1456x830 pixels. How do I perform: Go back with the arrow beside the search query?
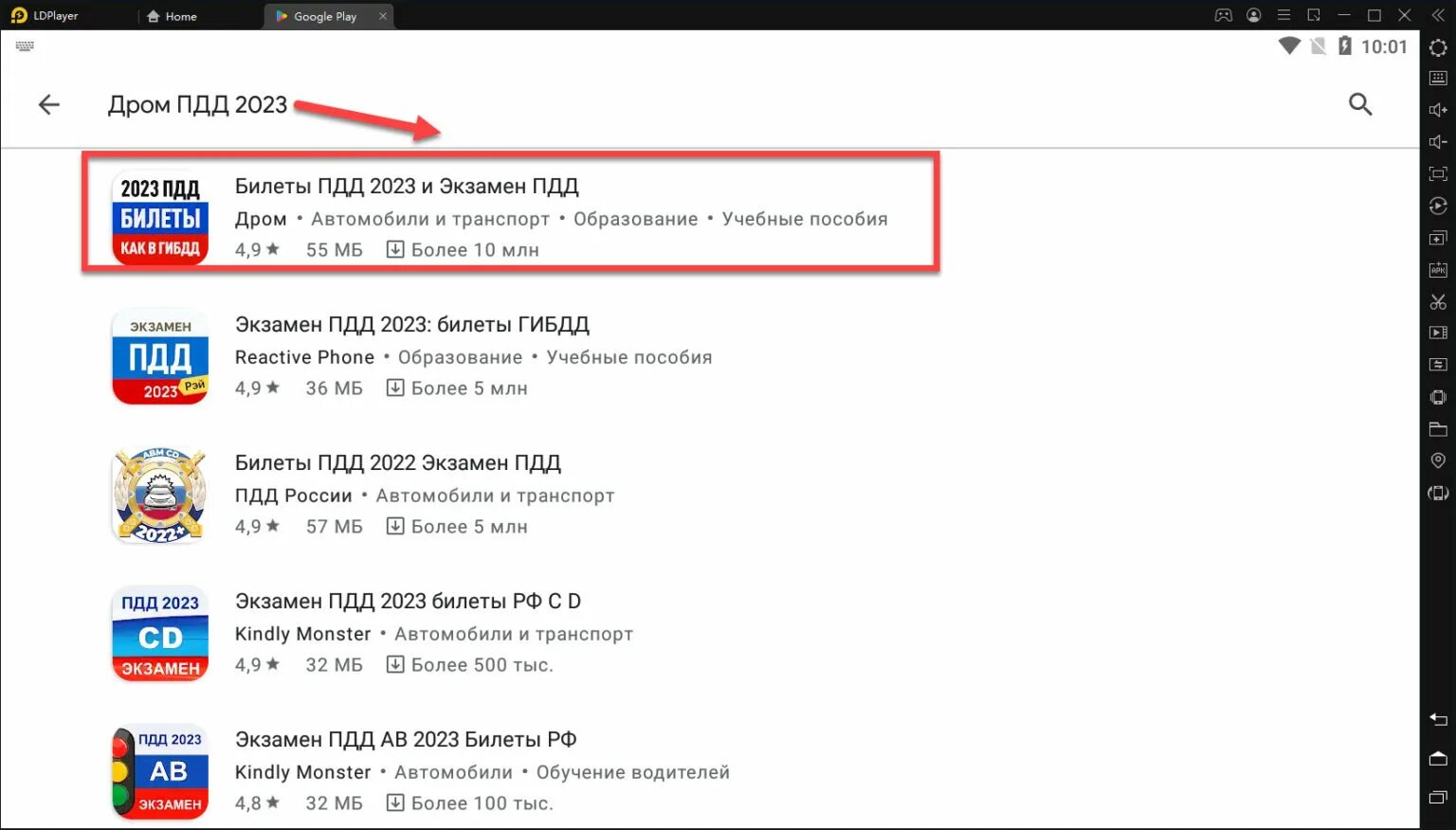coord(48,104)
